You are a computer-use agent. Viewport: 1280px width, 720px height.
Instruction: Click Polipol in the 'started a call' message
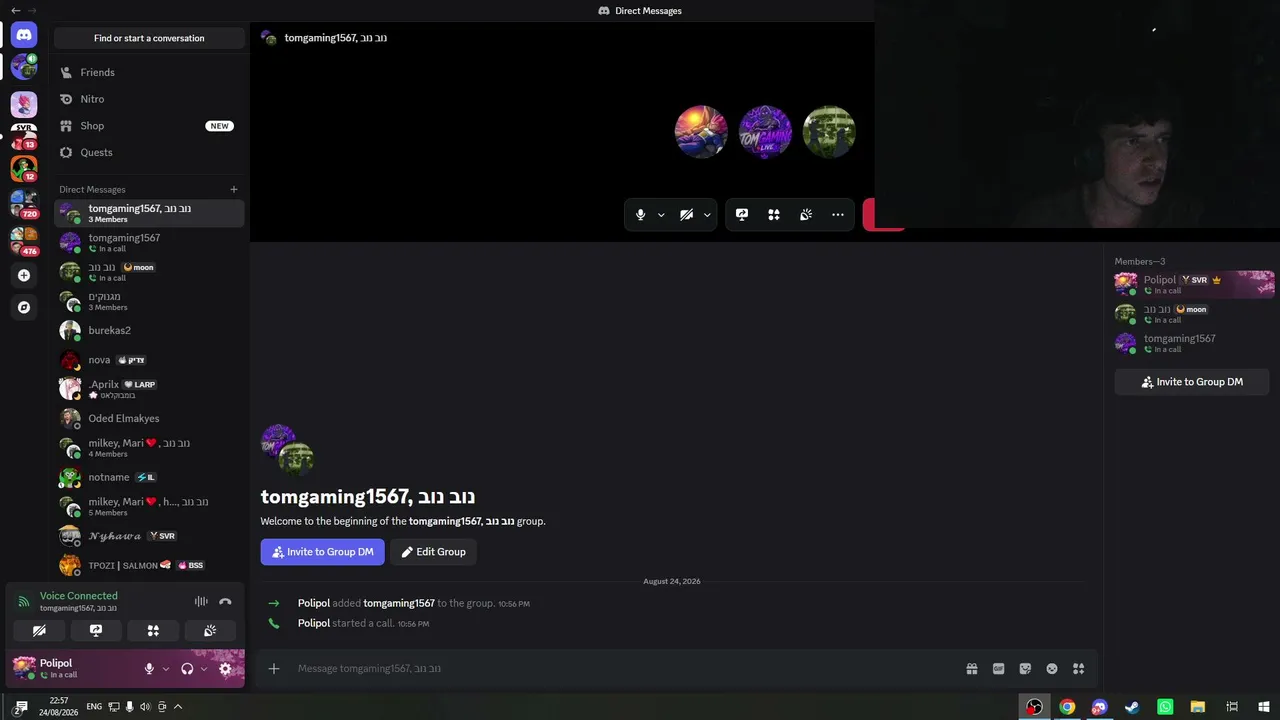pyautogui.click(x=314, y=623)
